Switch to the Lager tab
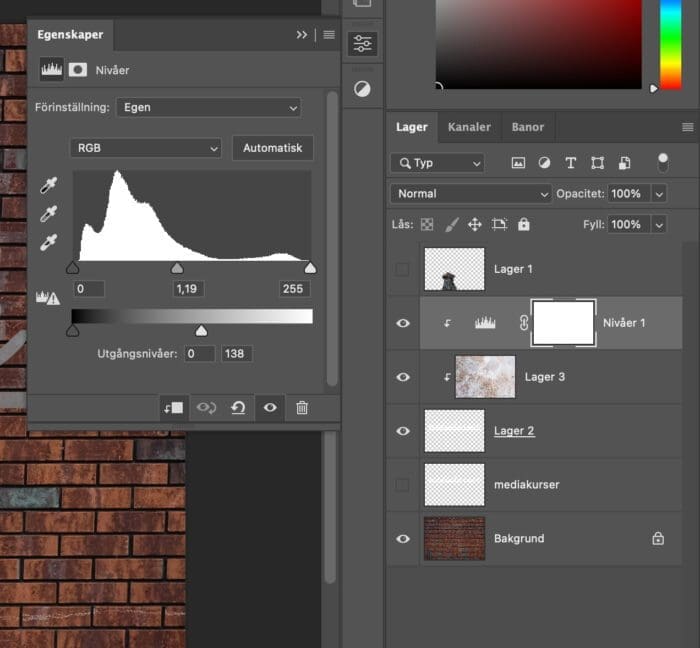Viewport: 700px width, 648px height. tap(412, 127)
